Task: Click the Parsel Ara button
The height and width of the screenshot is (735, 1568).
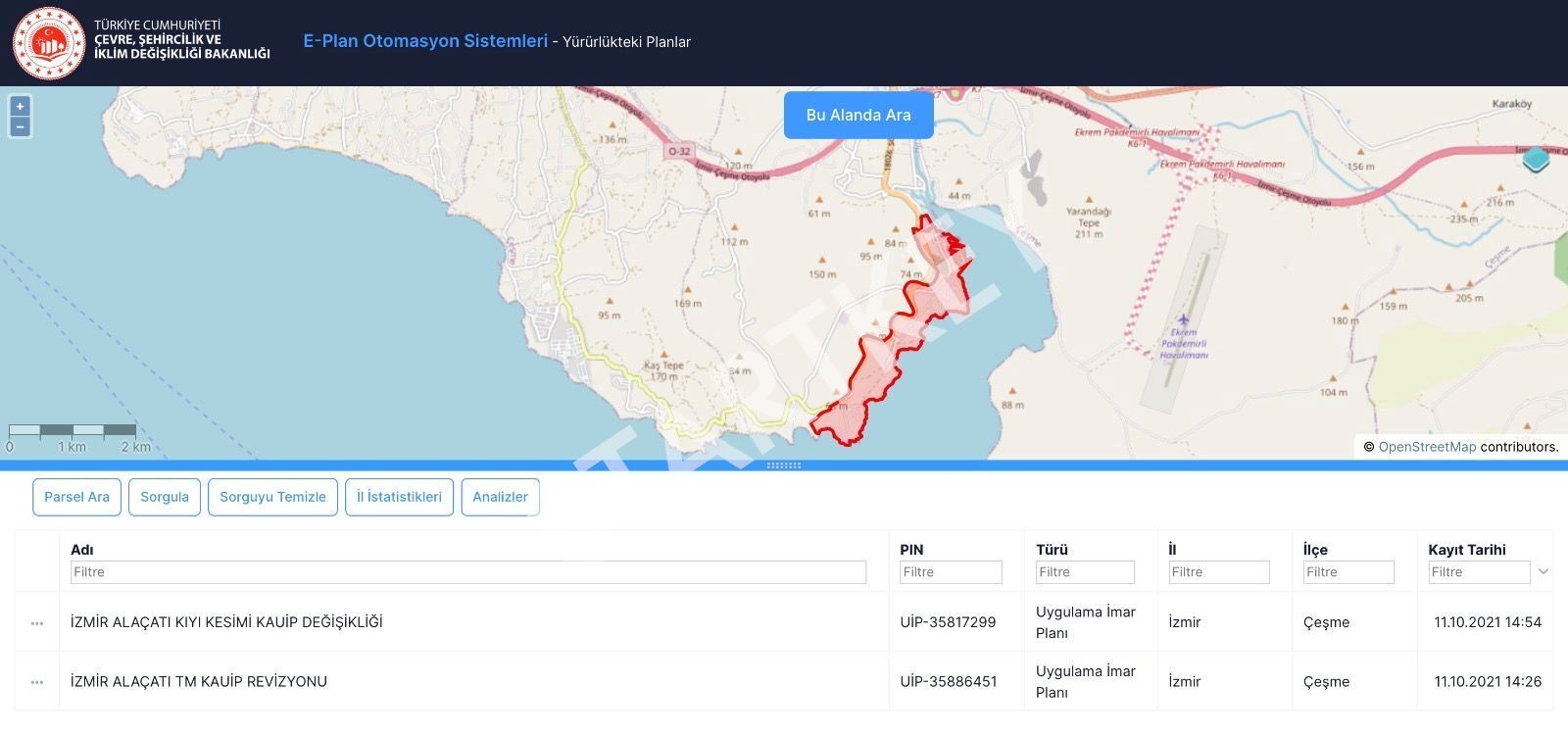Action: [76, 497]
